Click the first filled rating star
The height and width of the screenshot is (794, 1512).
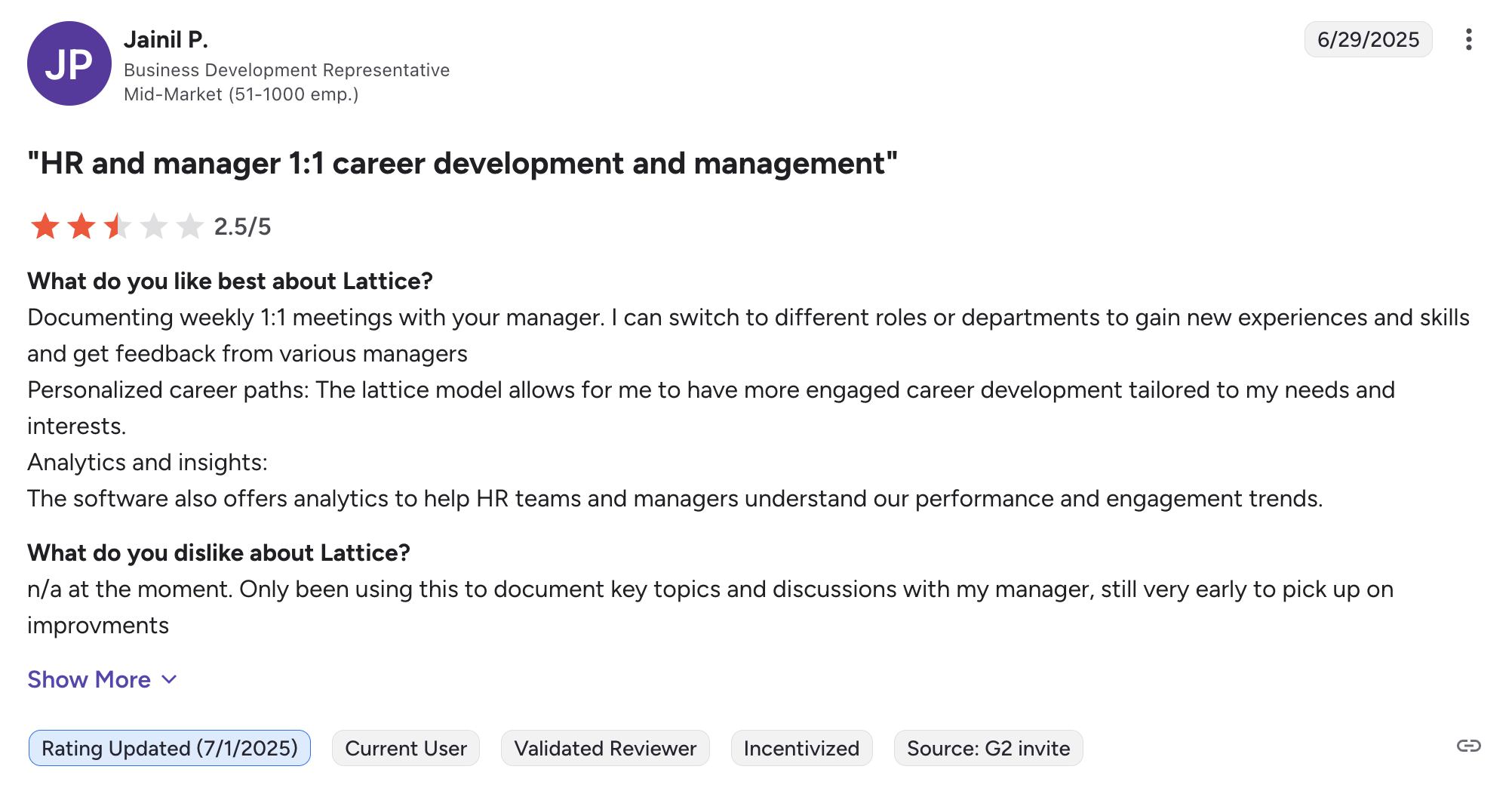tap(45, 226)
